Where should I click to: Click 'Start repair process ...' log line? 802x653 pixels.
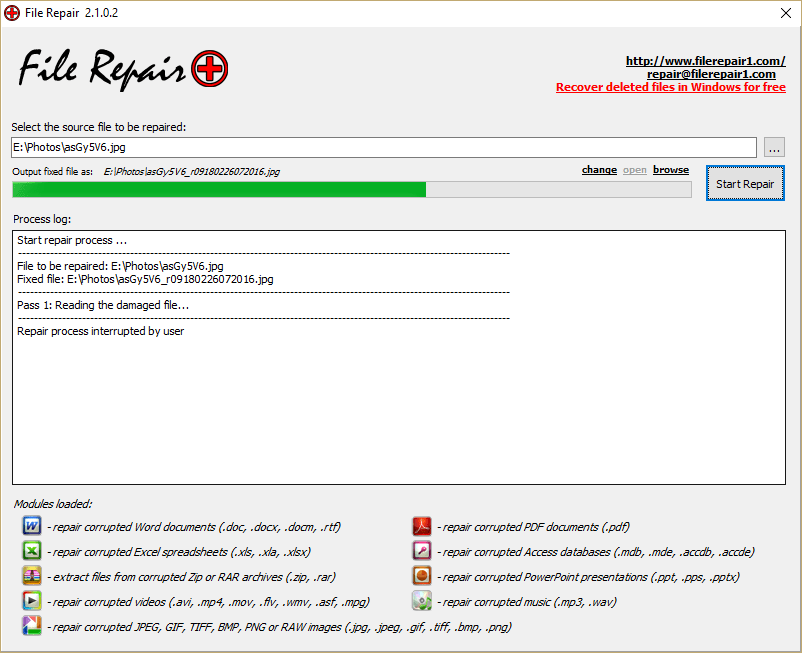coord(72,240)
